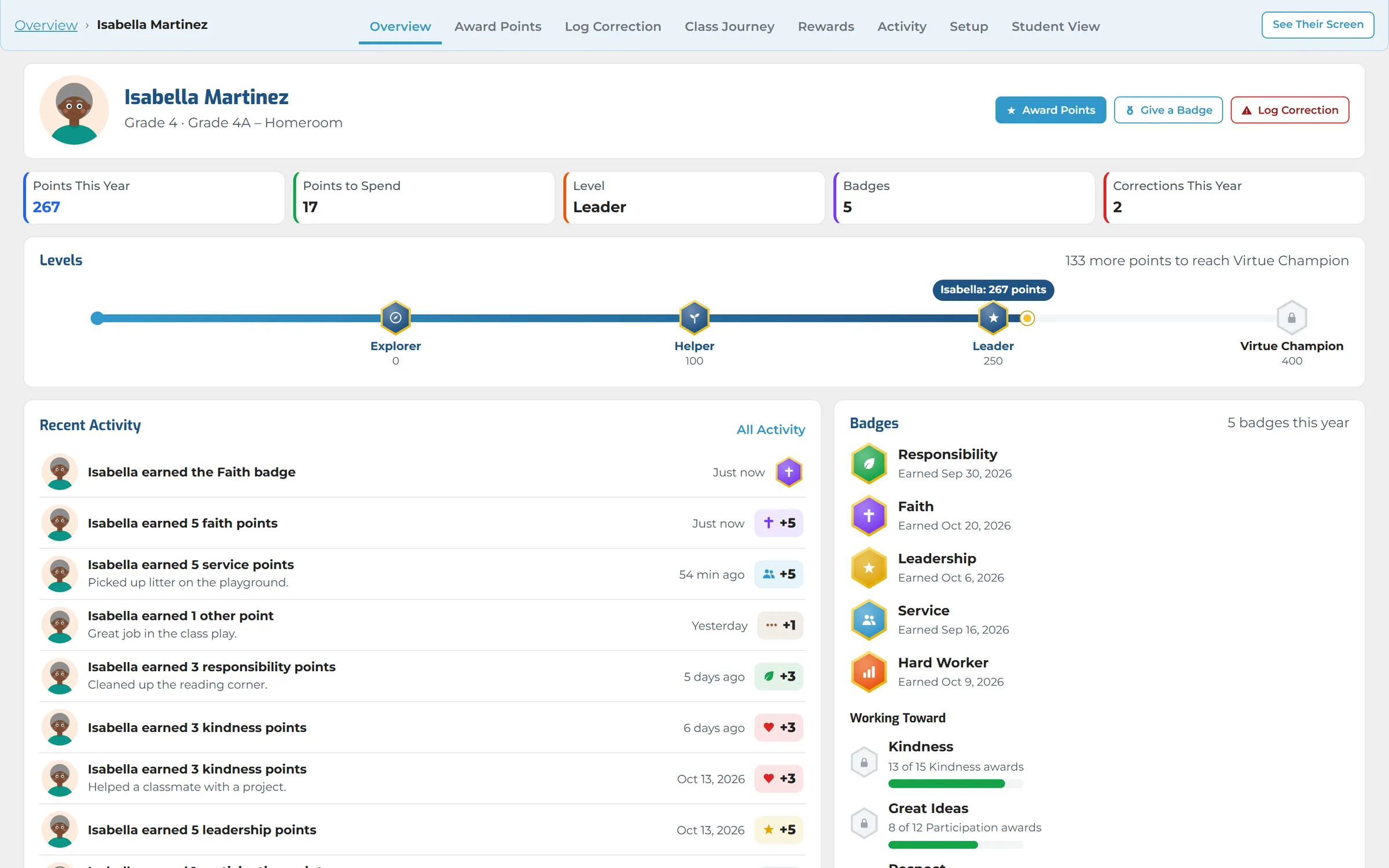Click the +5 faith points chip
The height and width of the screenshot is (868, 1389).
(779, 523)
